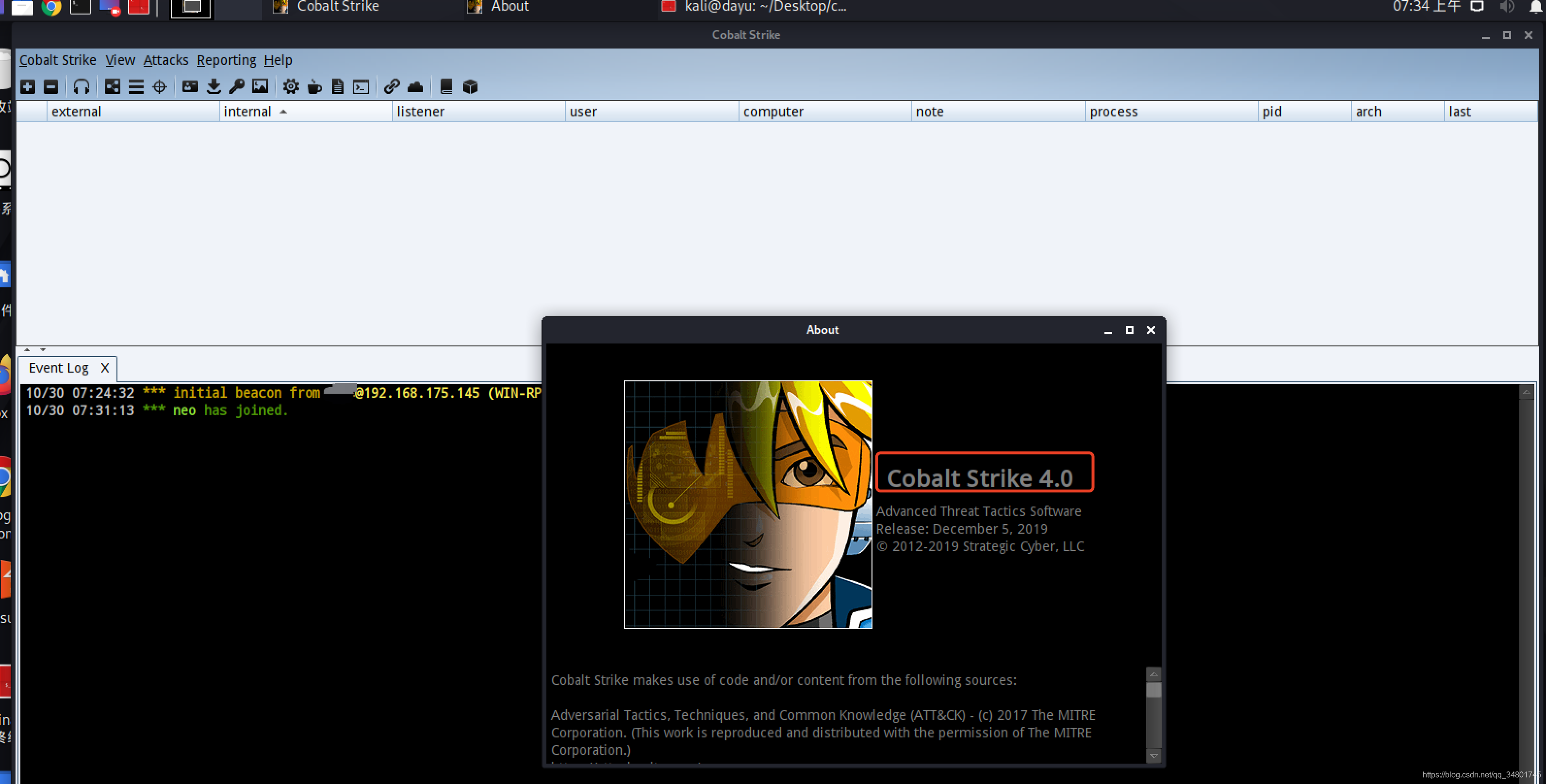This screenshot has width=1546, height=784.
Task: Click the 'Release: December 5, 2019' text
Action: 962,529
